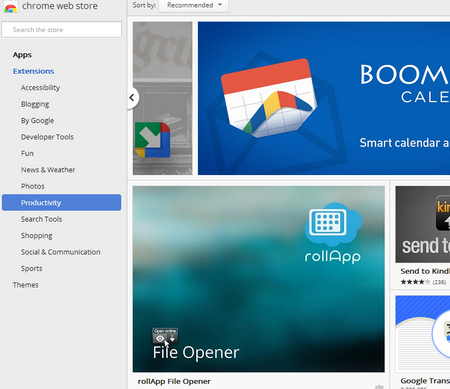The image size is (450, 389).
Task: Open the Fun subcategory
Action: 27,153
